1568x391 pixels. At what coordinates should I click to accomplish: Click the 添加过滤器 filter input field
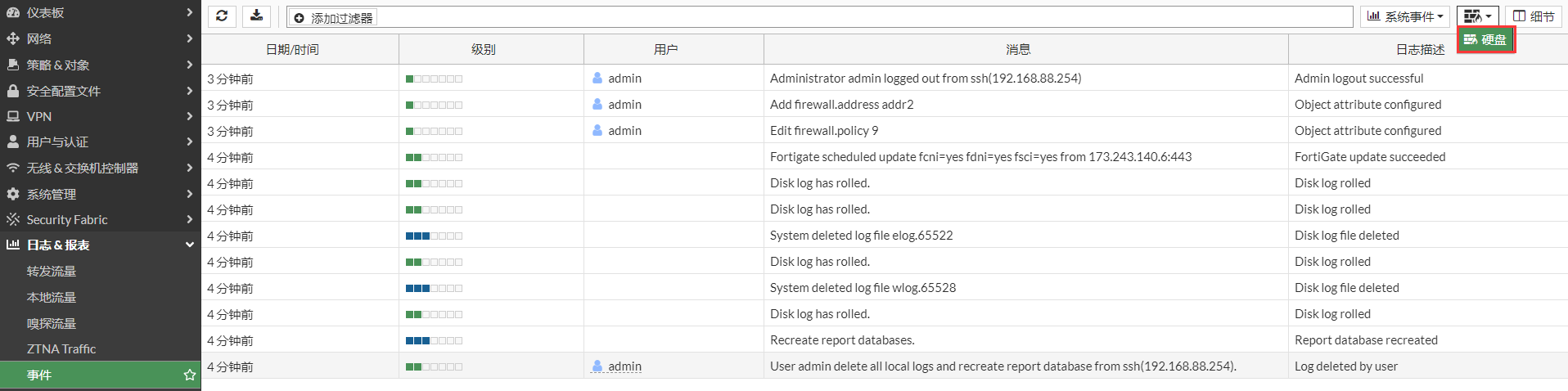click(x=818, y=17)
